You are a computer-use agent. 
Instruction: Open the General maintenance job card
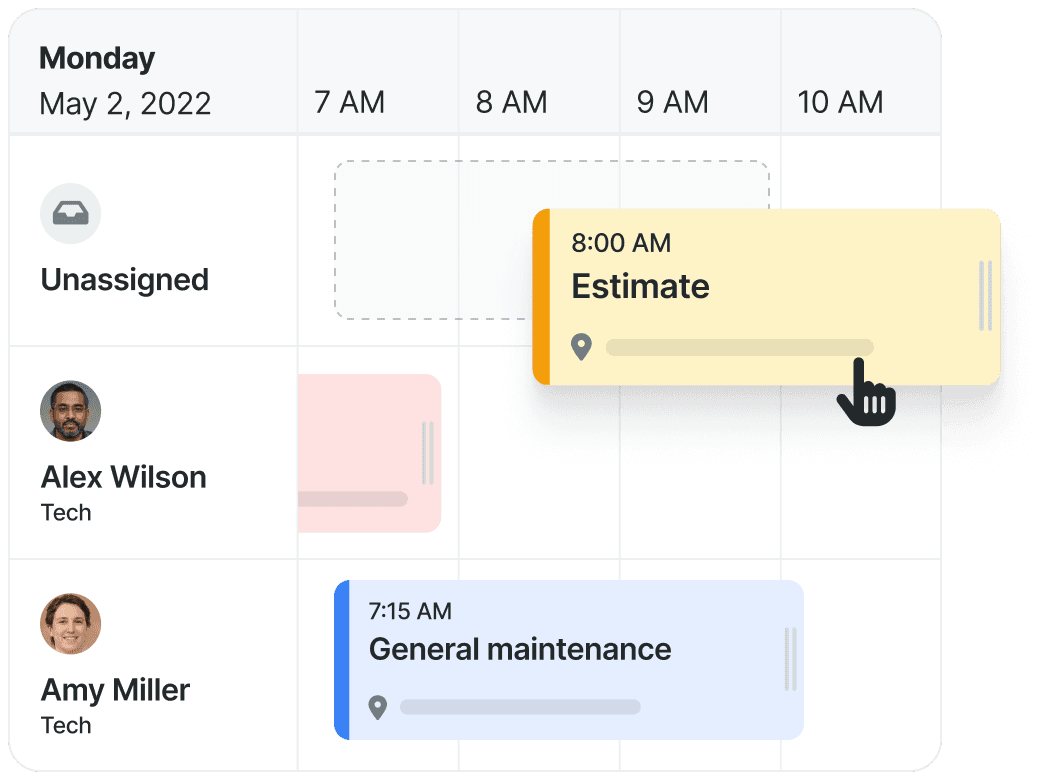click(569, 660)
